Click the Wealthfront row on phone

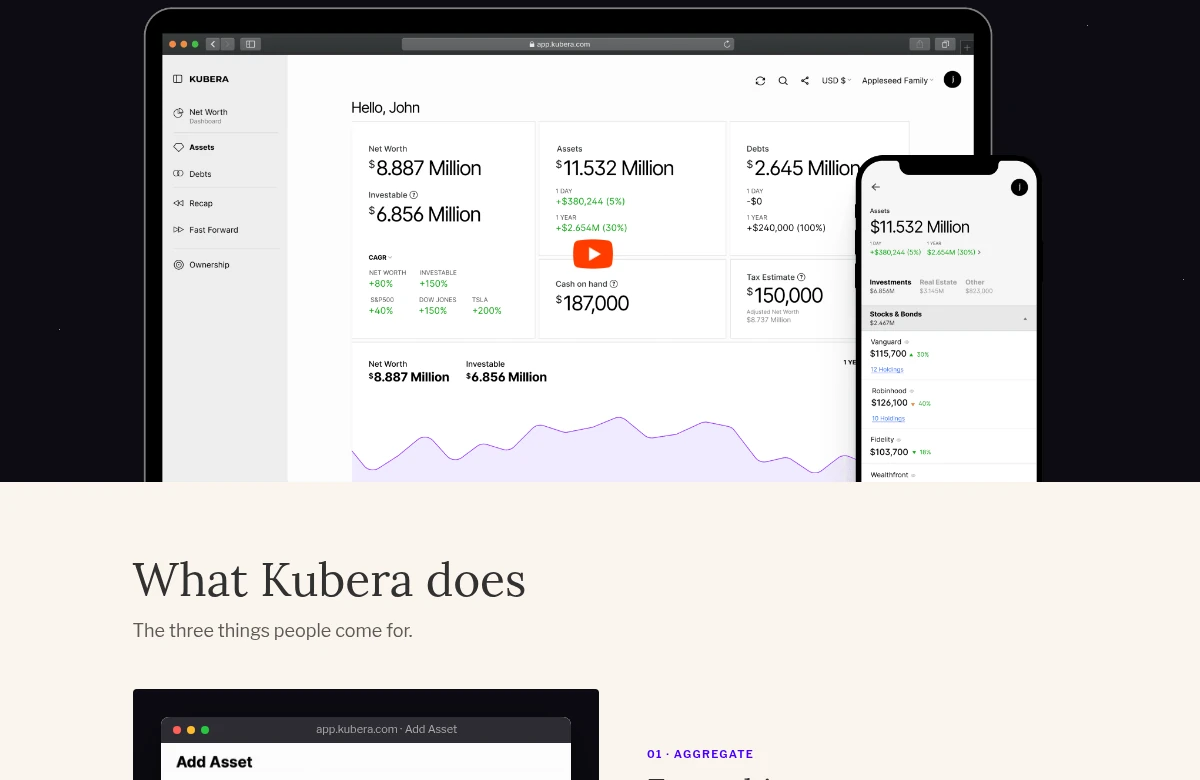(x=947, y=474)
